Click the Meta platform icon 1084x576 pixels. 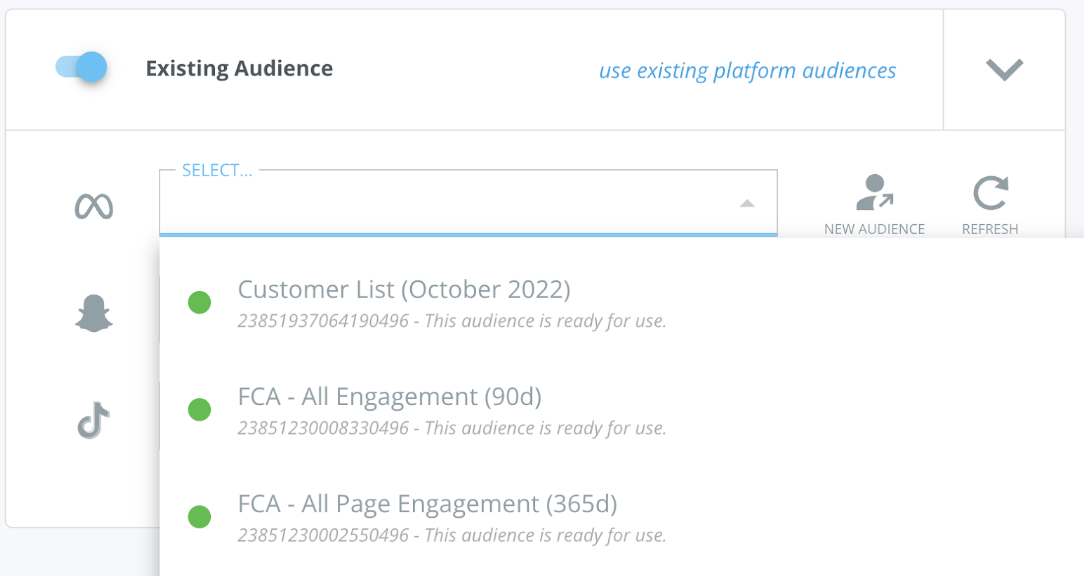click(x=94, y=206)
